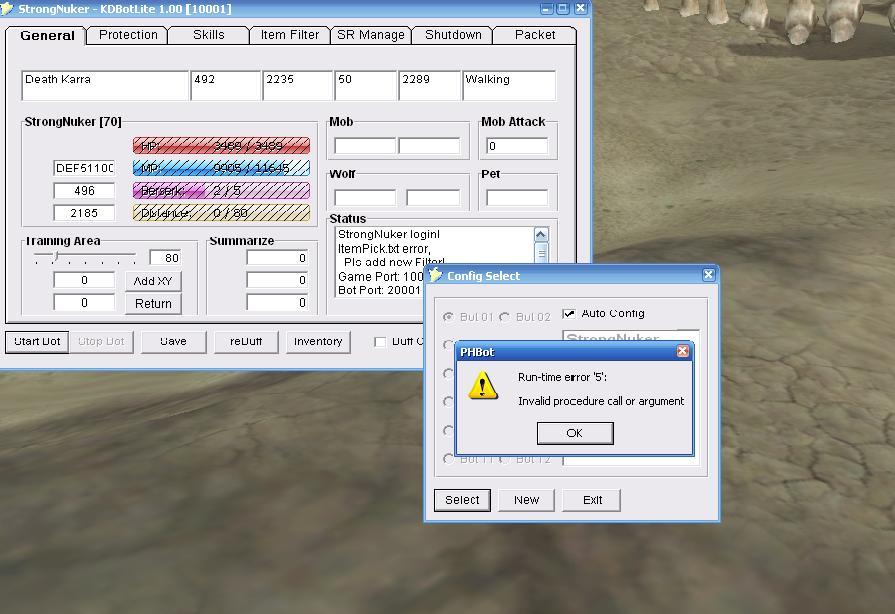The width and height of the screenshot is (895, 614).
Task: Click the Pet field
Action: pyautogui.click(x=517, y=197)
